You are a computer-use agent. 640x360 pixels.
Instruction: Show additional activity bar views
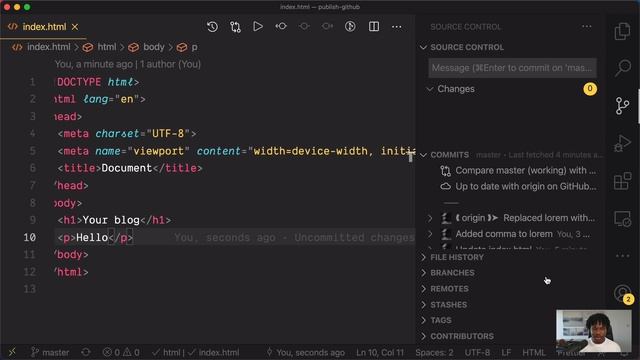click(622, 256)
